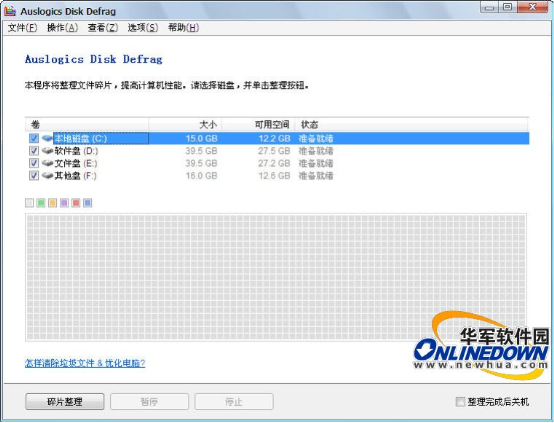Open the 查看(Z) menu
554x423 pixels.
[103, 28]
